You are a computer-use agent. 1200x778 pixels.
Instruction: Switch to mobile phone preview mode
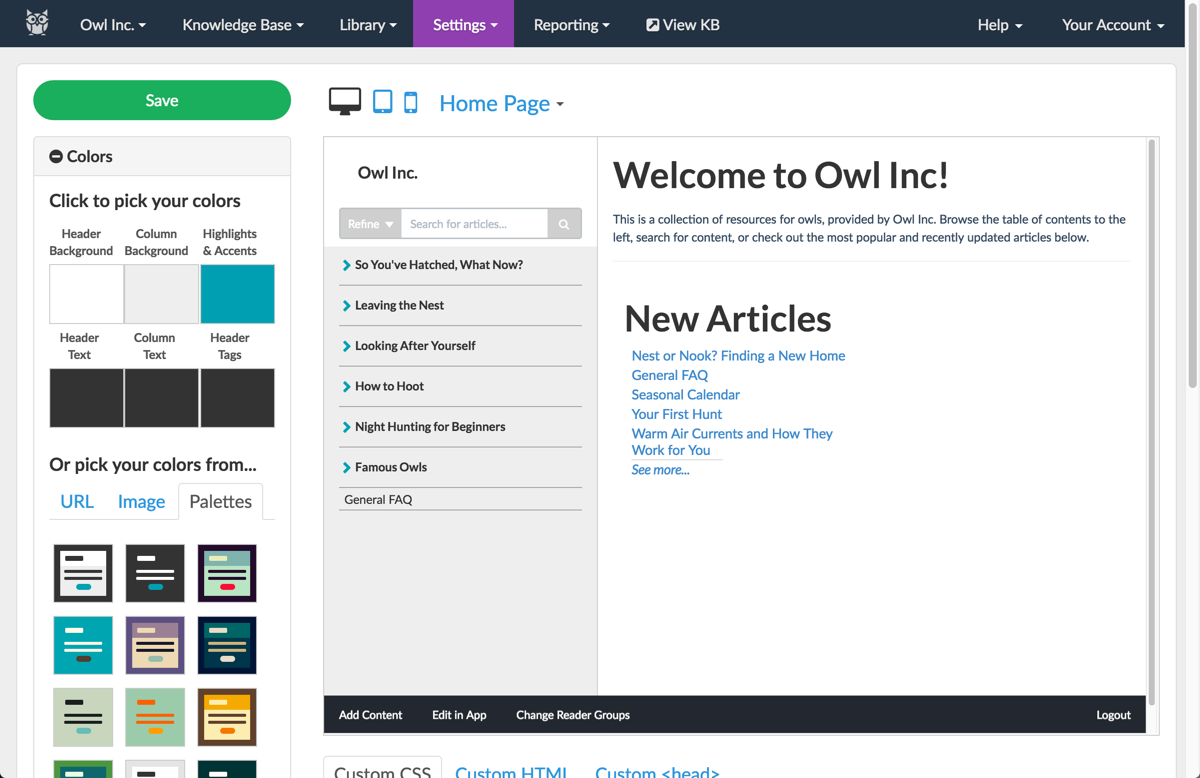click(411, 101)
